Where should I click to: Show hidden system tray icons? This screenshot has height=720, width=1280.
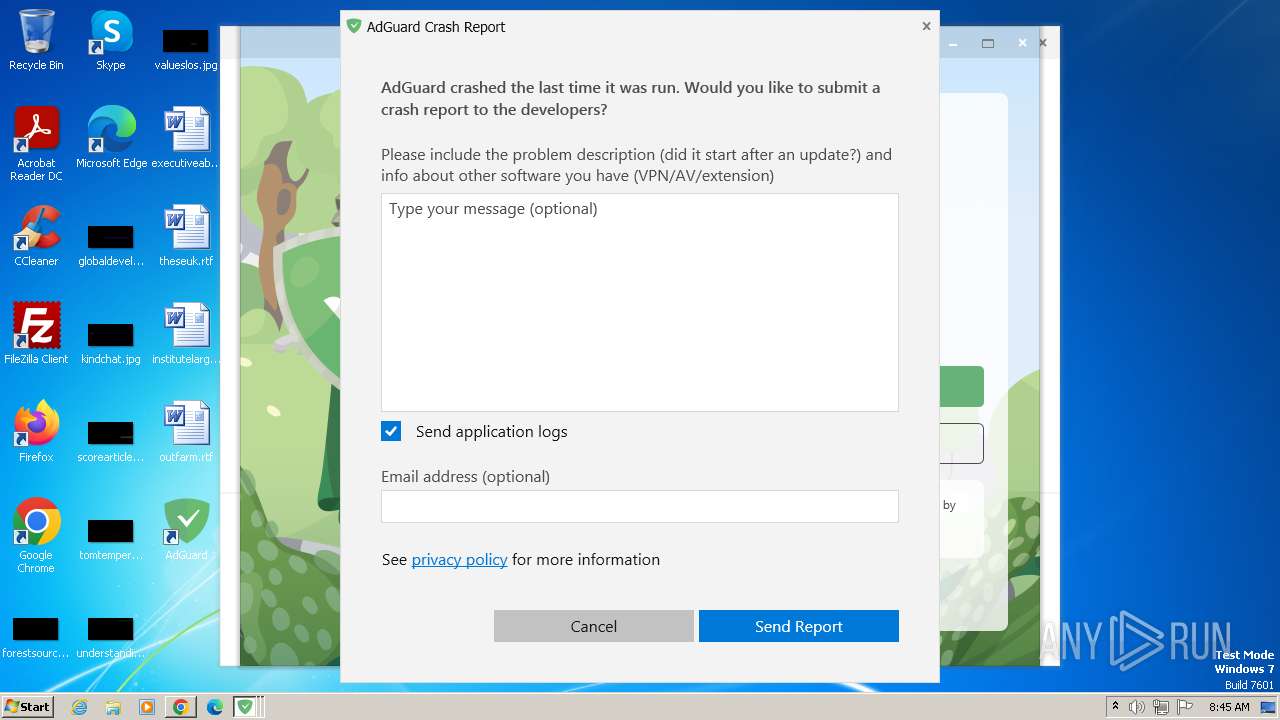tap(1115, 707)
